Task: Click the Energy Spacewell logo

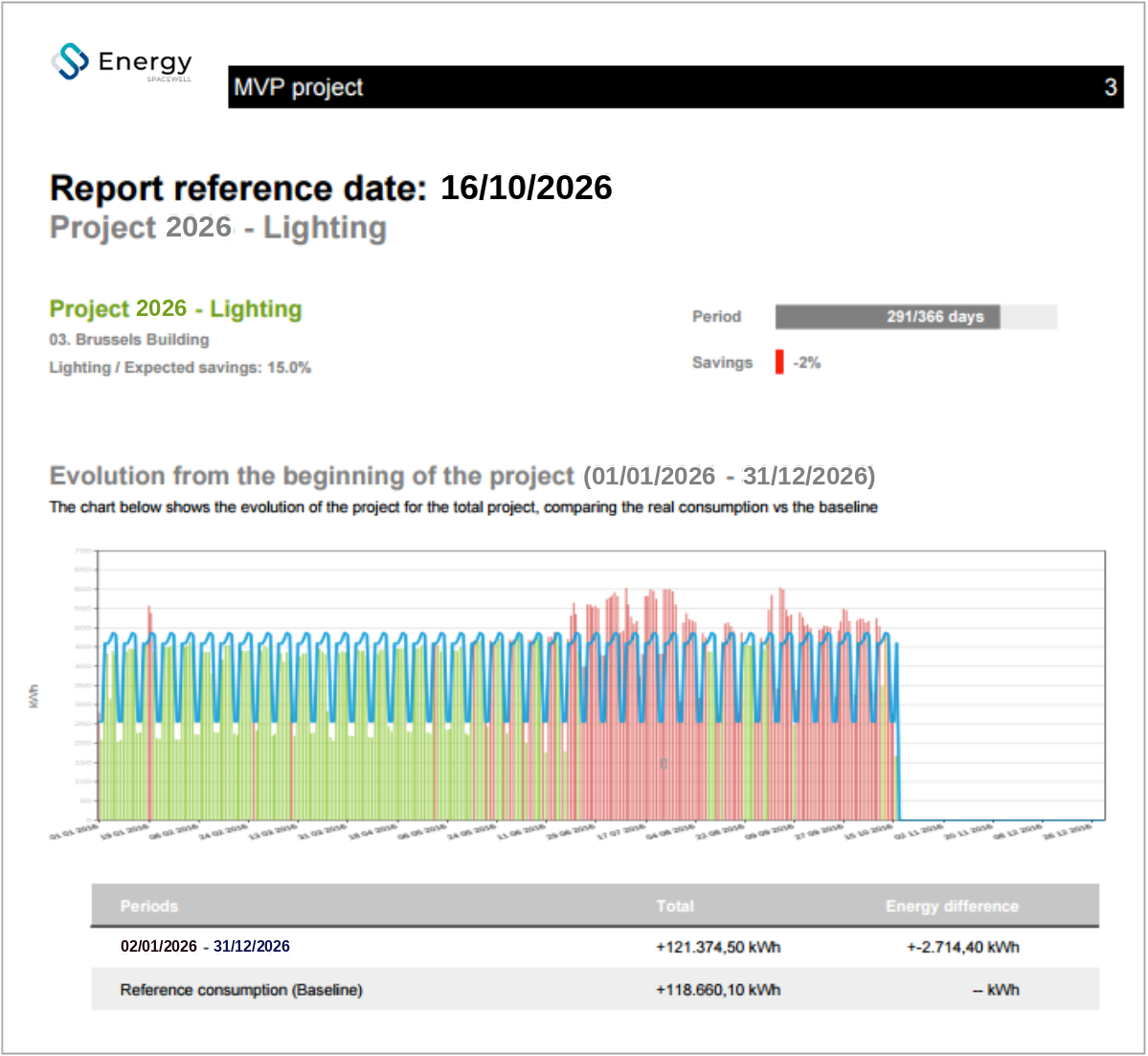Action: 122,61
